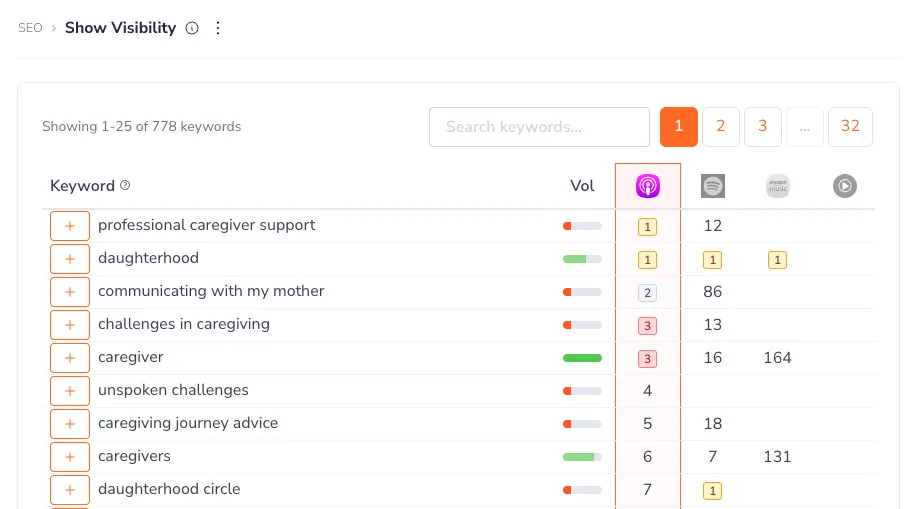Go to results page 1

(x=679, y=127)
